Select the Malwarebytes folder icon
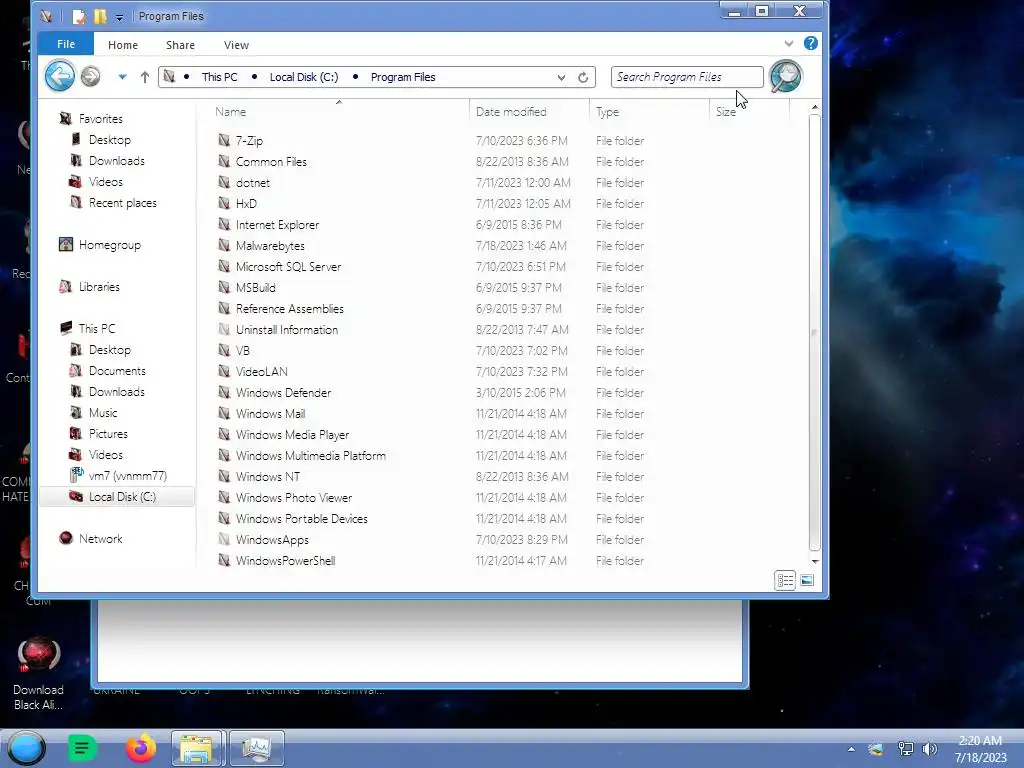Viewport: 1024px width, 768px height. pyautogui.click(x=224, y=245)
